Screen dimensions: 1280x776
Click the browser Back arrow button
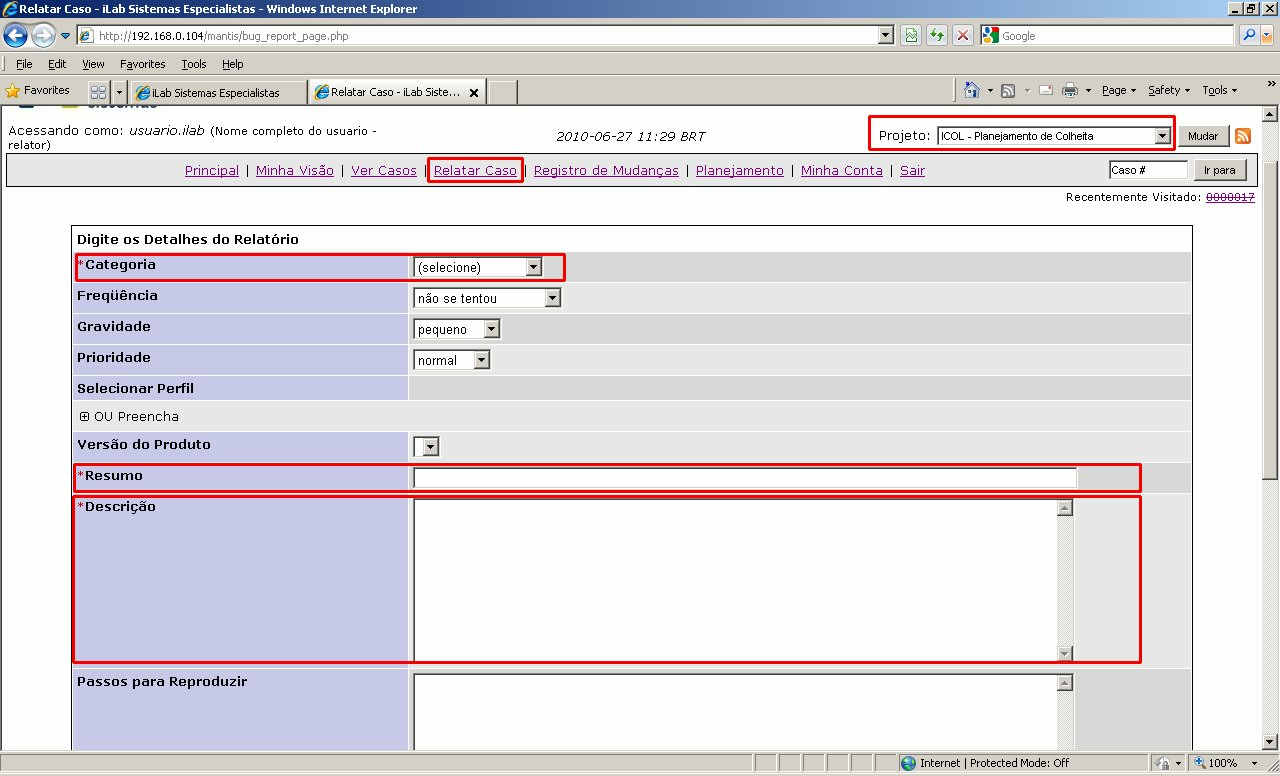[x=16, y=36]
